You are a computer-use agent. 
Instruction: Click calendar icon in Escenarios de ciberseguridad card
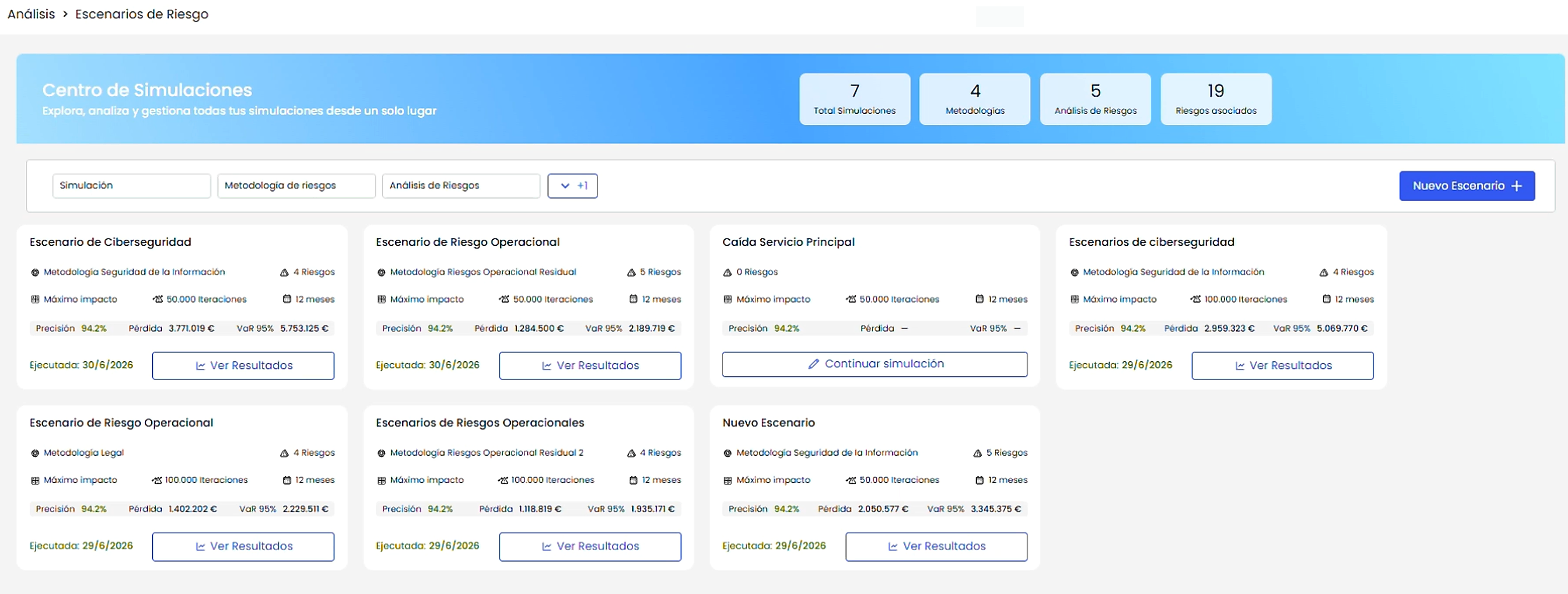pos(1326,299)
